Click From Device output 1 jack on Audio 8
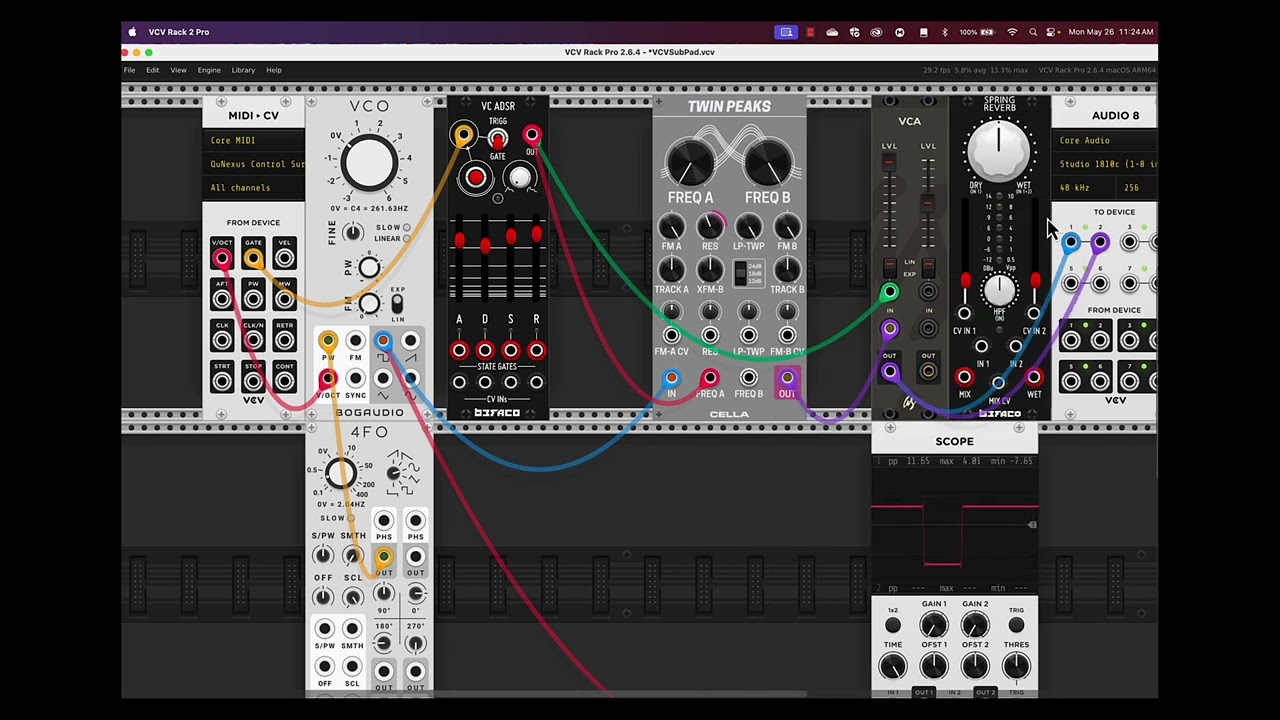Viewport: 1280px width, 720px height. 1071,341
